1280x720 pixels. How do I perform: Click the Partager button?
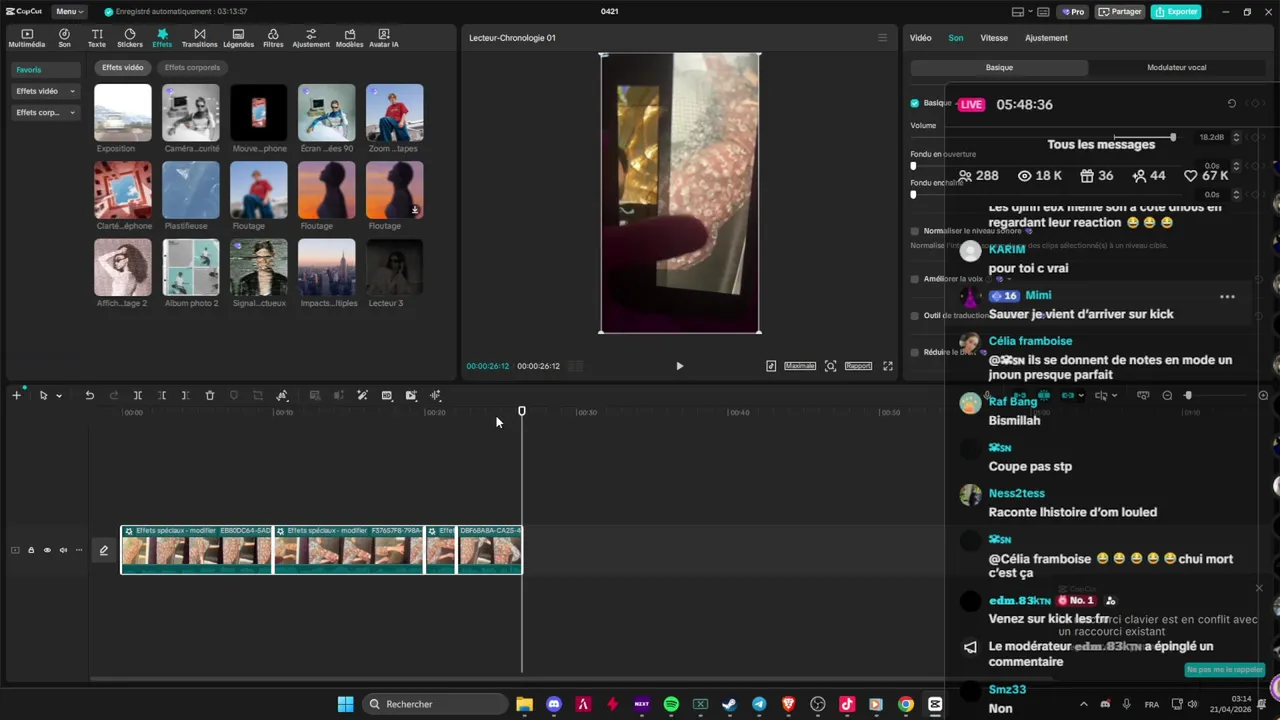[1120, 12]
